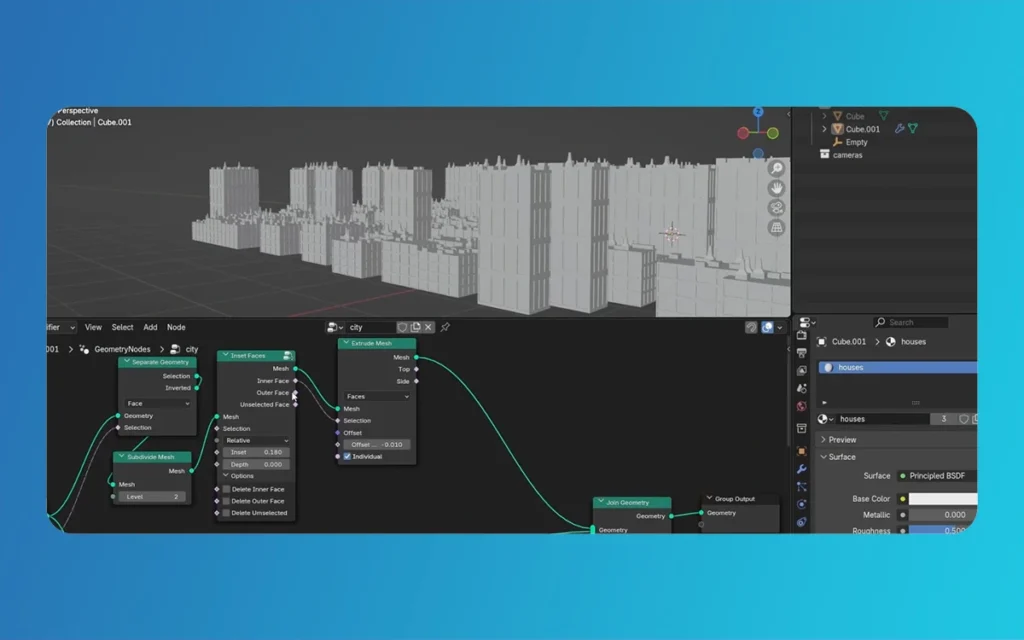Pin the city node tree with pin icon

click(x=445, y=327)
